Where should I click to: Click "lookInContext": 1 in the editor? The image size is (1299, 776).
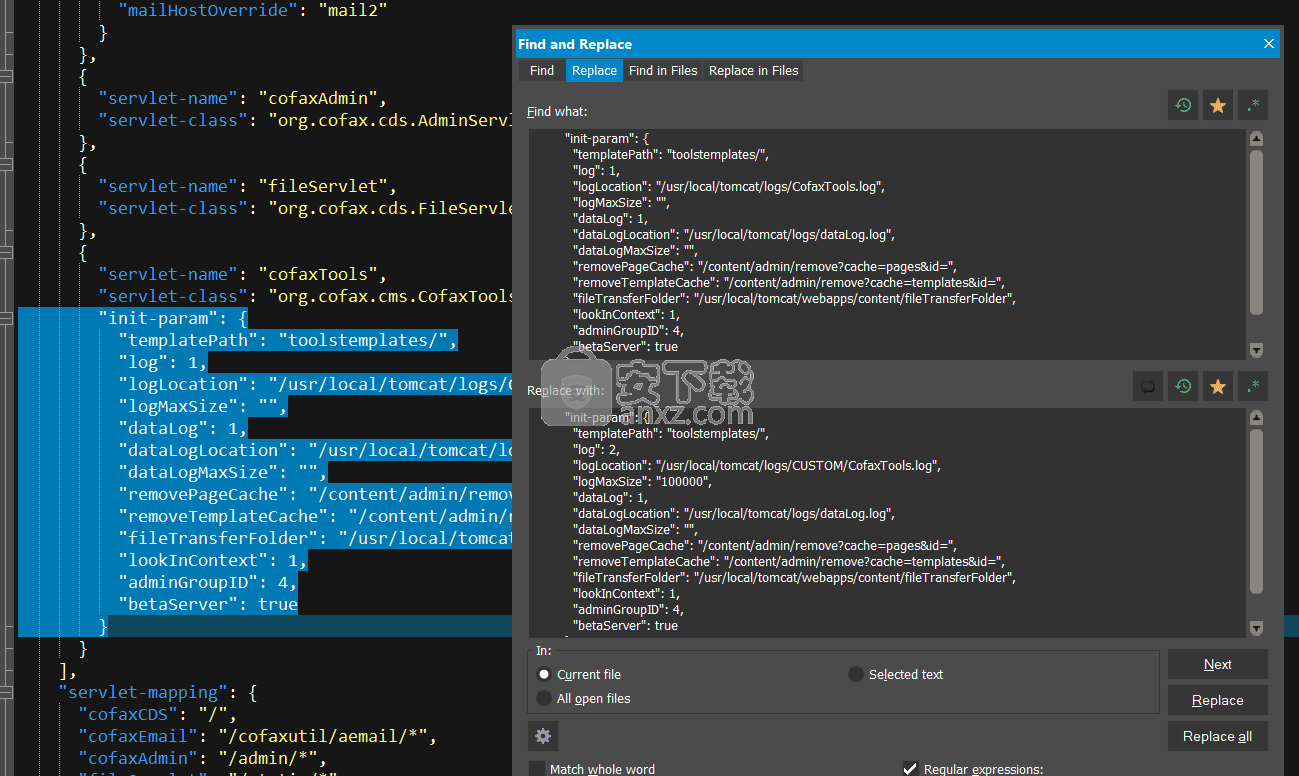click(212, 560)
